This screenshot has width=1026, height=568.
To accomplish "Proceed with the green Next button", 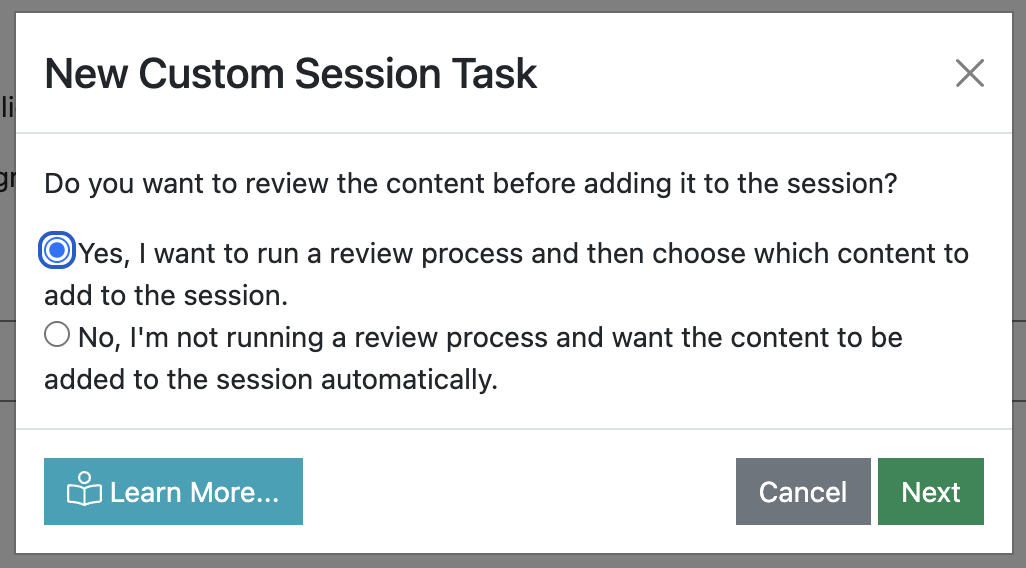I will pyautogui.click(x=930, y=491).
